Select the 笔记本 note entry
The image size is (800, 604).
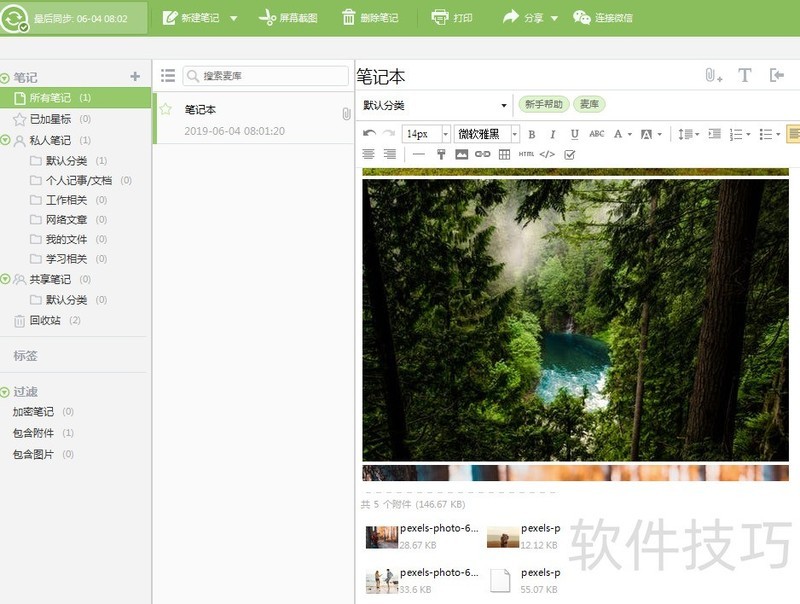(254, 119)
